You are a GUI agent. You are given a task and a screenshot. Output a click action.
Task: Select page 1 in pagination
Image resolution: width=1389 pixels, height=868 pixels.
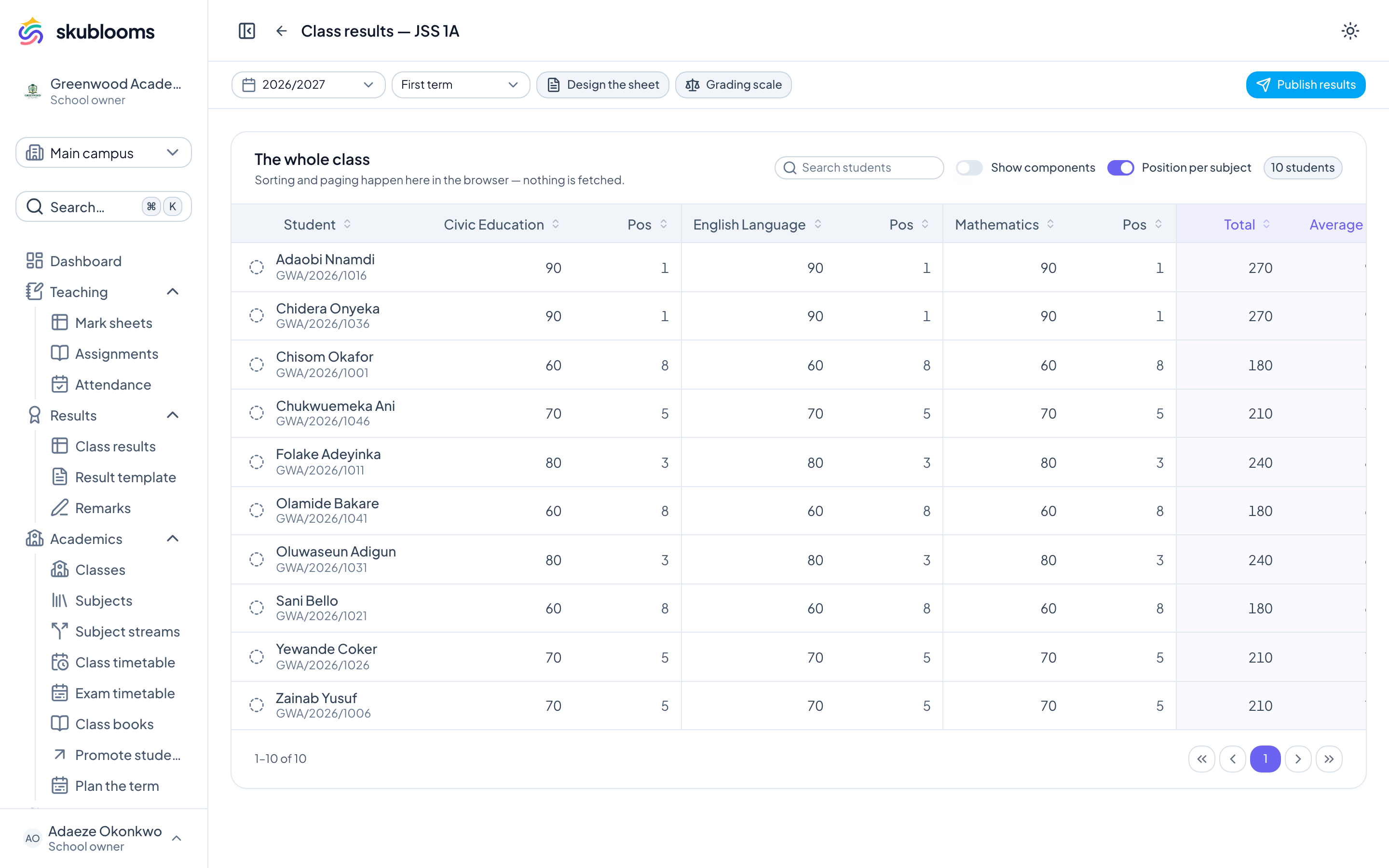pos(1265,759)
